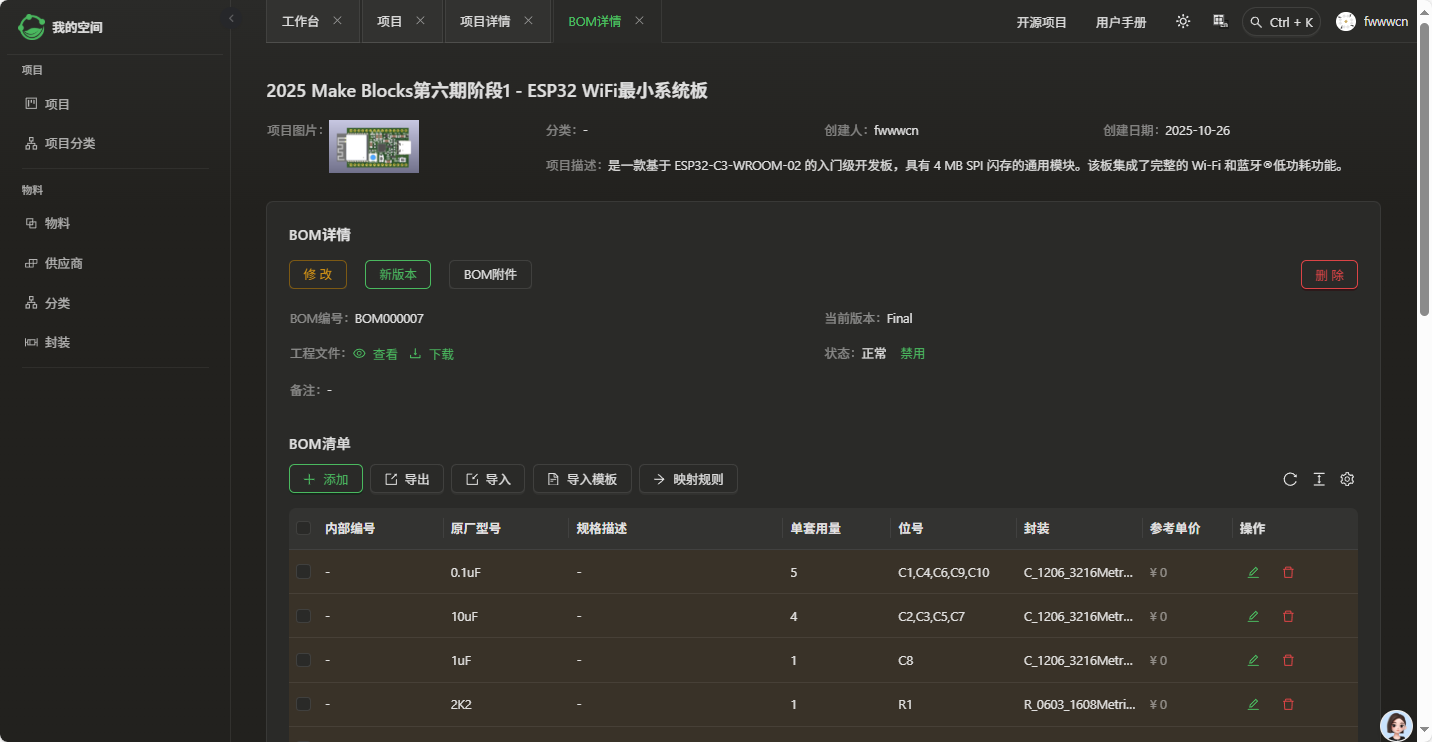Viewport: 1432px width, 742px height.
Task: Collapse sidebar with left chevron
Action: coord(231,18)
